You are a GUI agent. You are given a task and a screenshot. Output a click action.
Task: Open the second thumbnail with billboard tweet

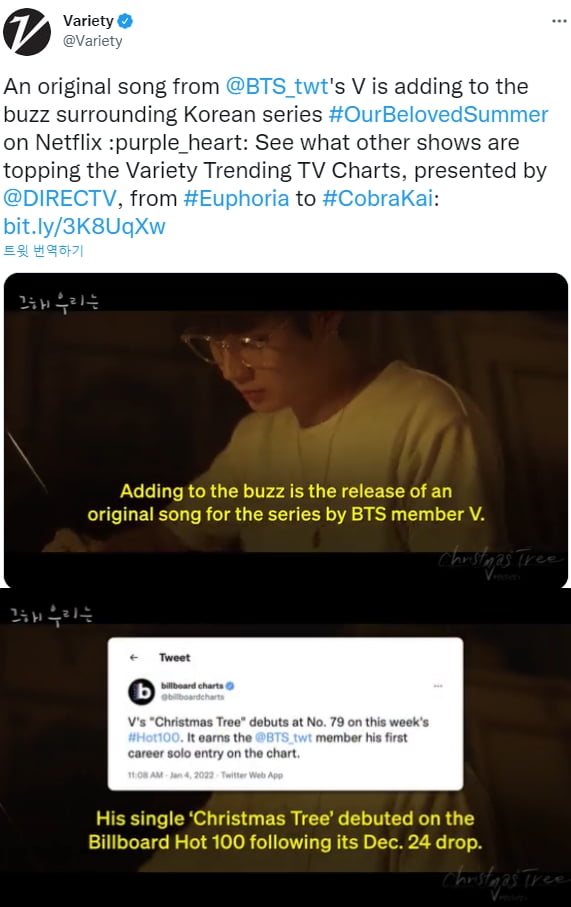click(286, 748)
